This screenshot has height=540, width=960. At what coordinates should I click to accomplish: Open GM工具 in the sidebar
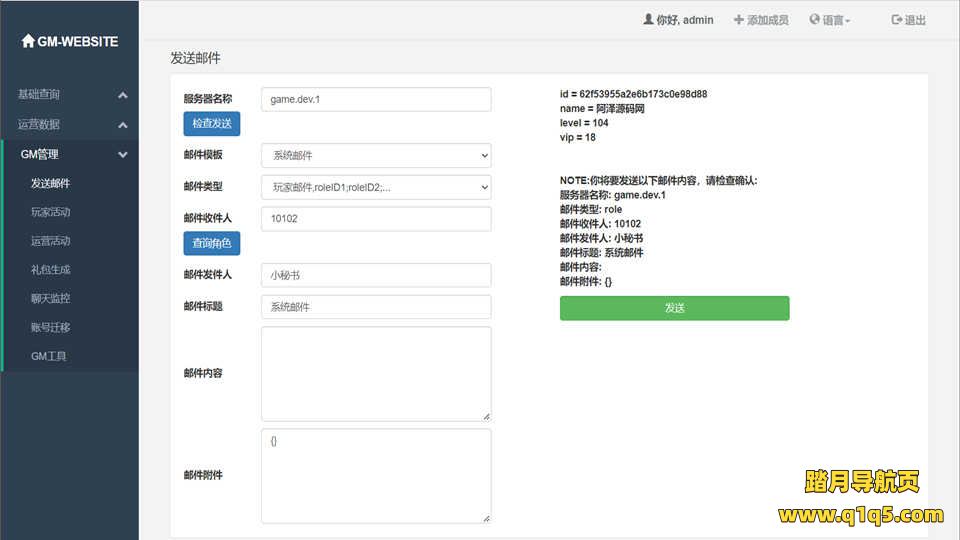48,356
